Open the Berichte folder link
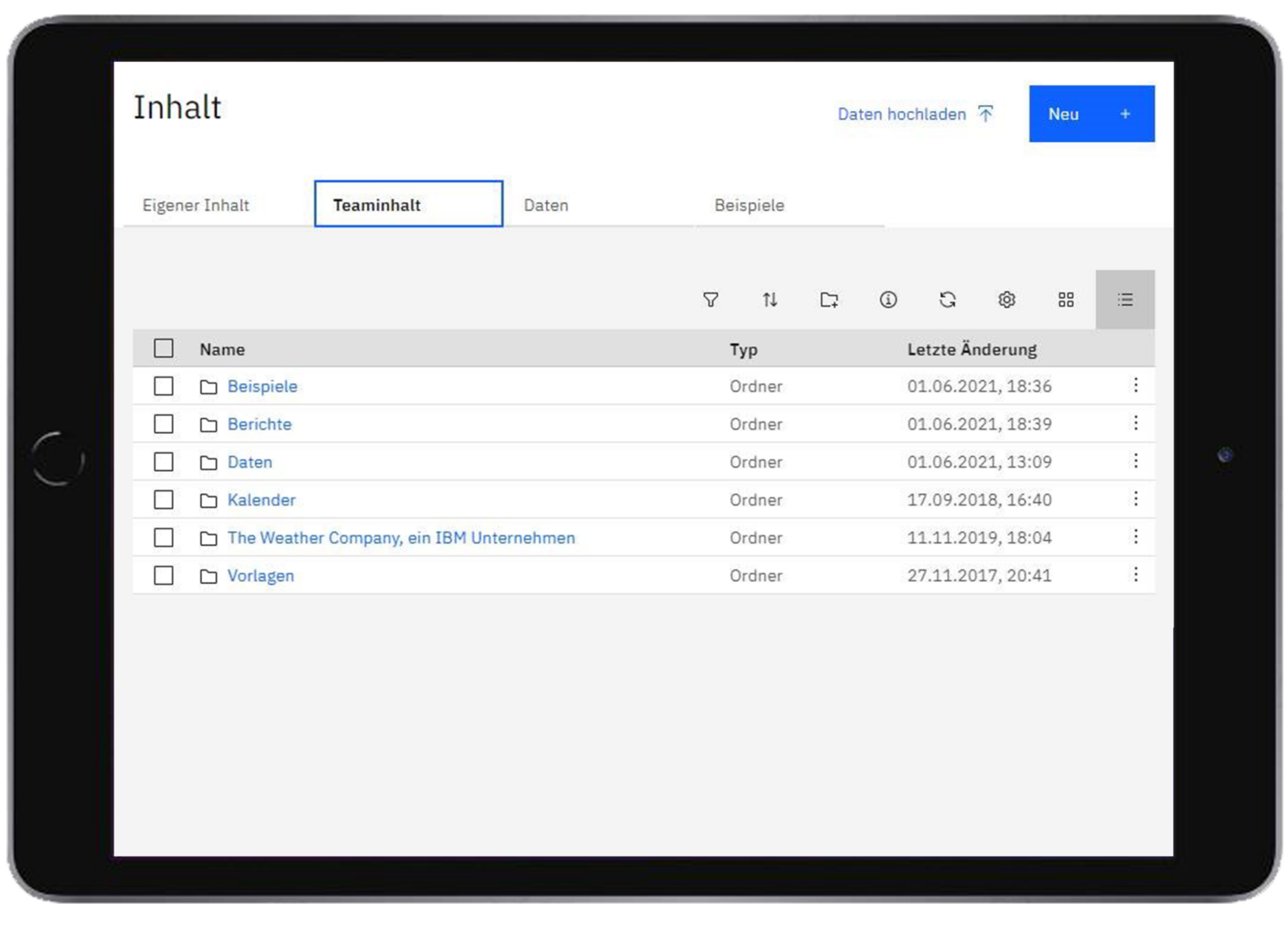 tap(259, 424)
